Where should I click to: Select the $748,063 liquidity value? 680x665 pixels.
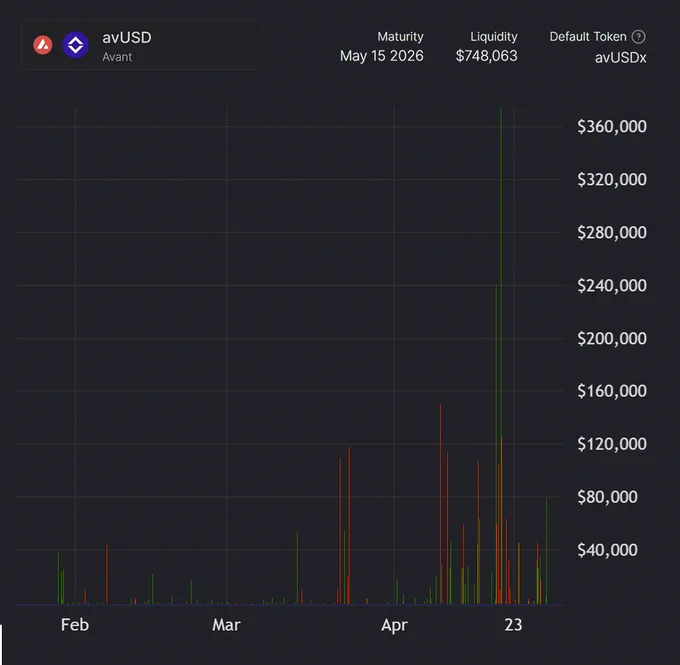click(x=487, y=56)
